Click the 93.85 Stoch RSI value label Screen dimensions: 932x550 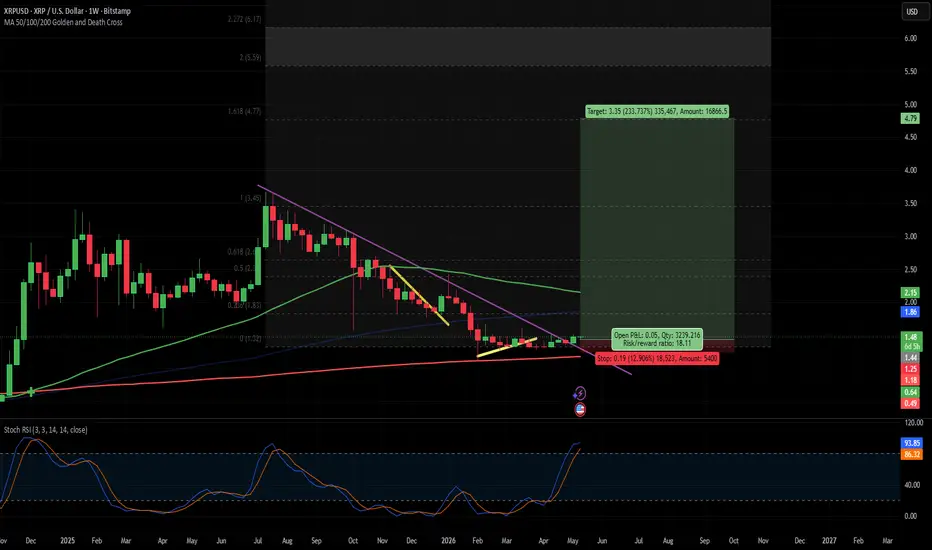point(912,443)
